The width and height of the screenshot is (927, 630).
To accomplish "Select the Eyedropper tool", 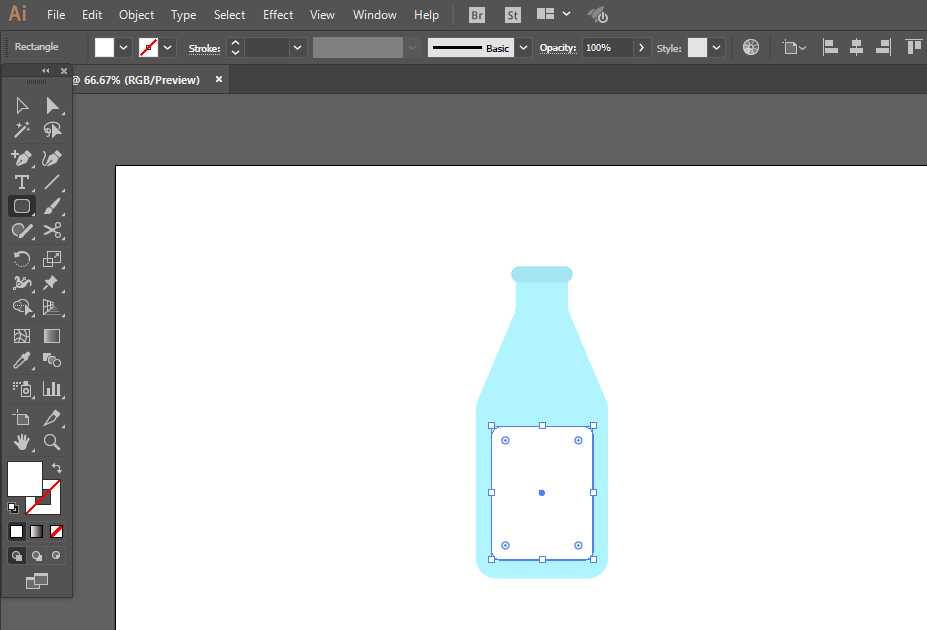I will click(21, 360).
